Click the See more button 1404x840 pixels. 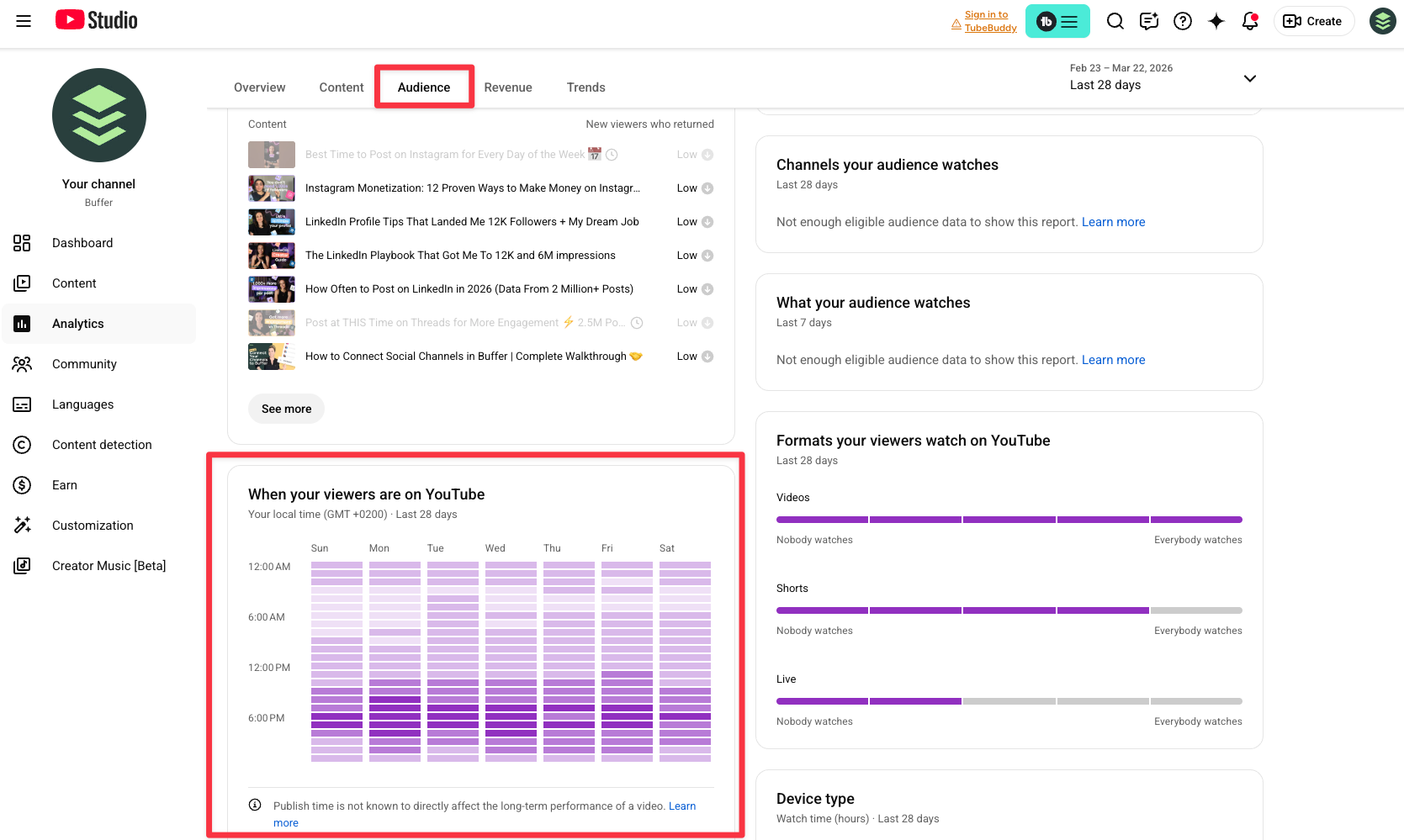coord(286,409)
